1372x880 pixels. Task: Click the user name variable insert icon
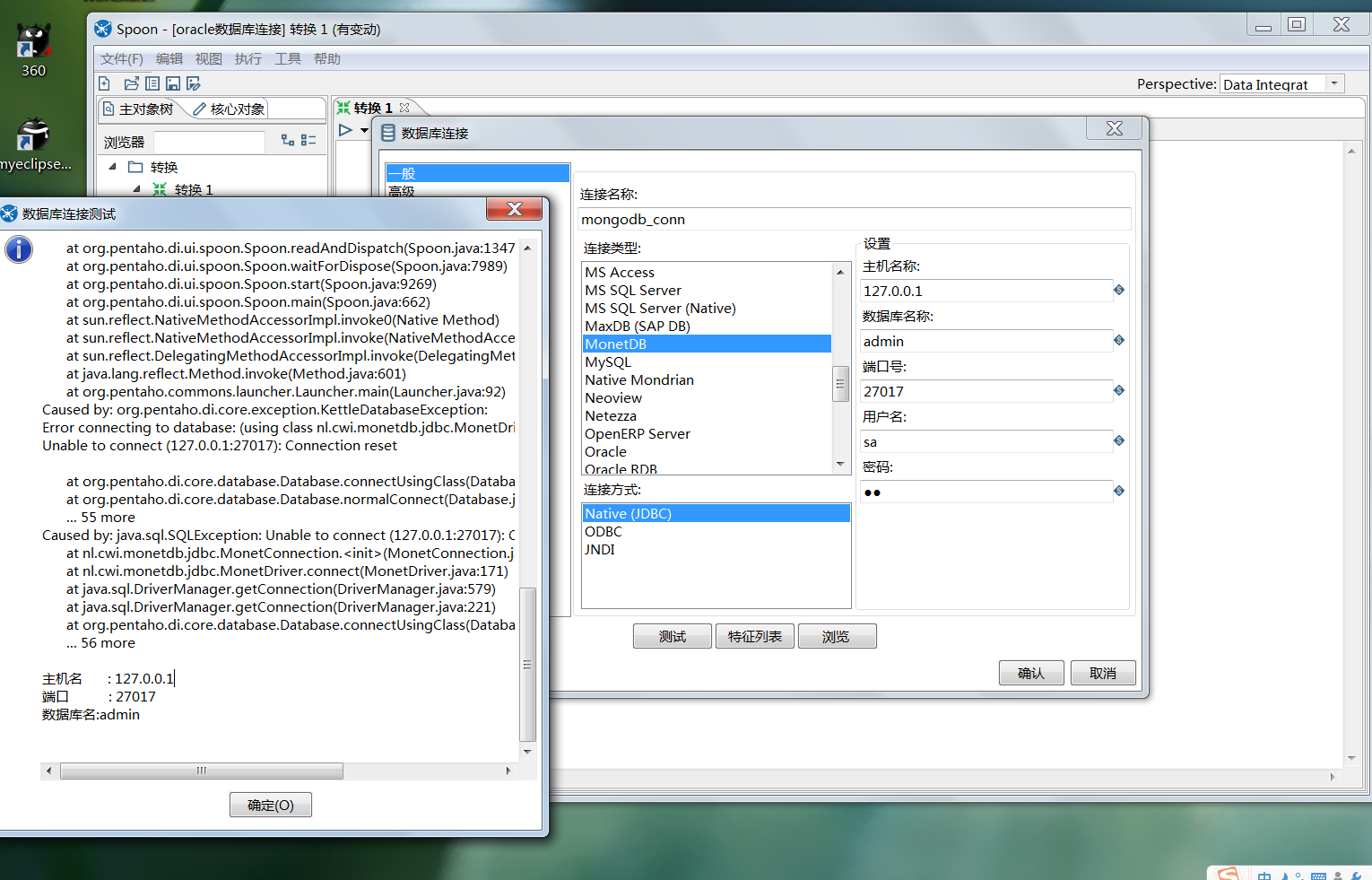pos(1119,440)
